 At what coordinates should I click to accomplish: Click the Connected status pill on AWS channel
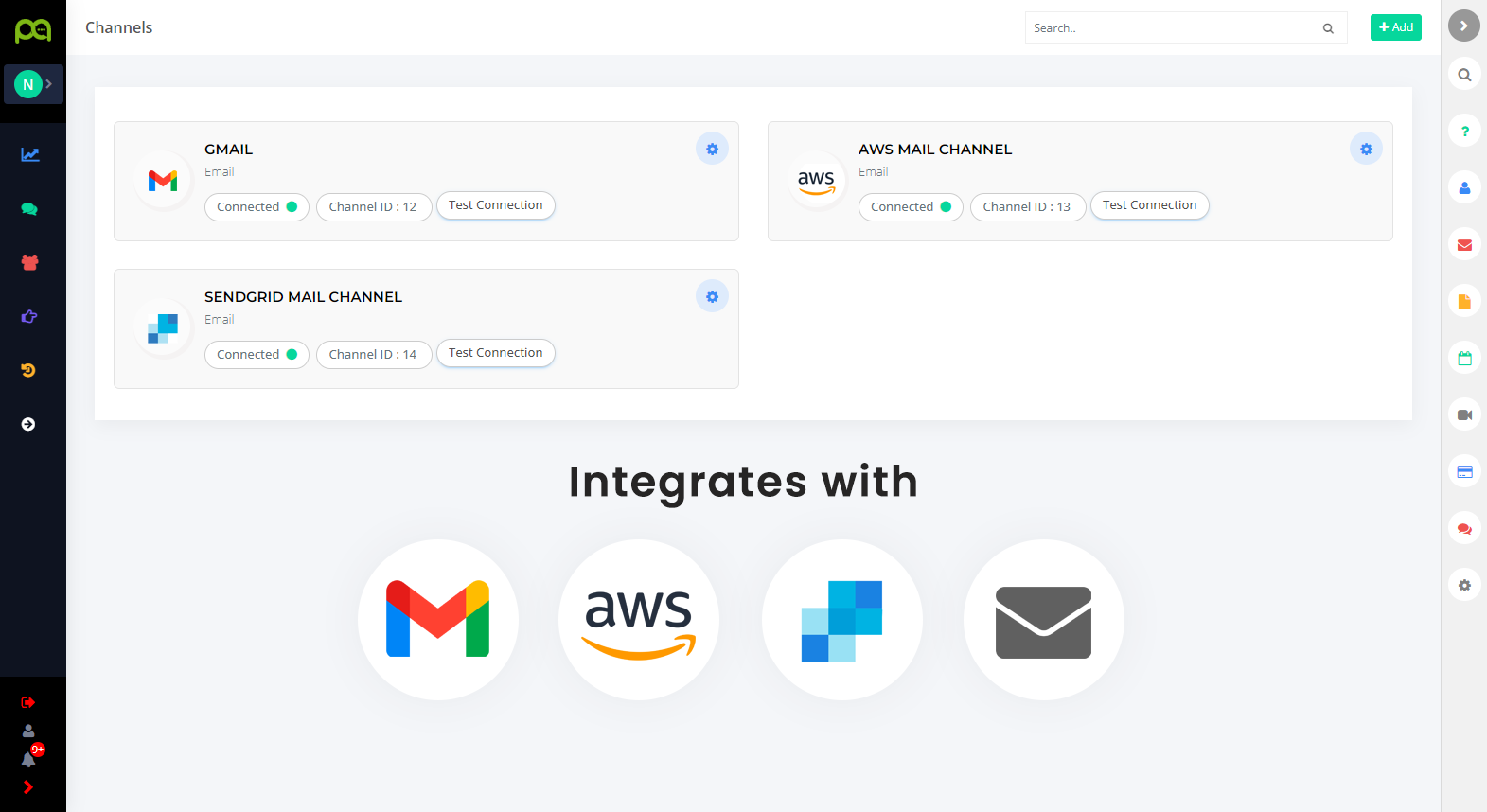911,207
